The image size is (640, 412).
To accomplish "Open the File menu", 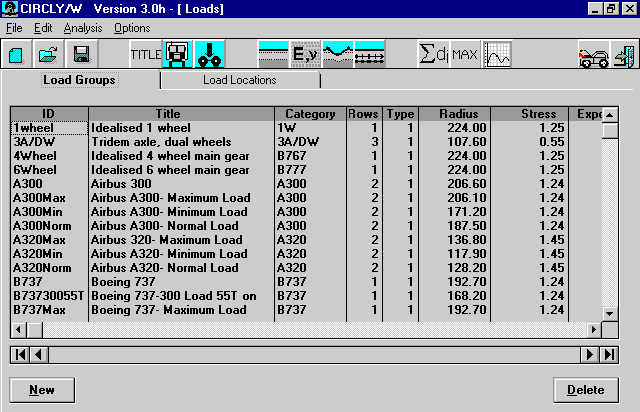I will [14, 28].
